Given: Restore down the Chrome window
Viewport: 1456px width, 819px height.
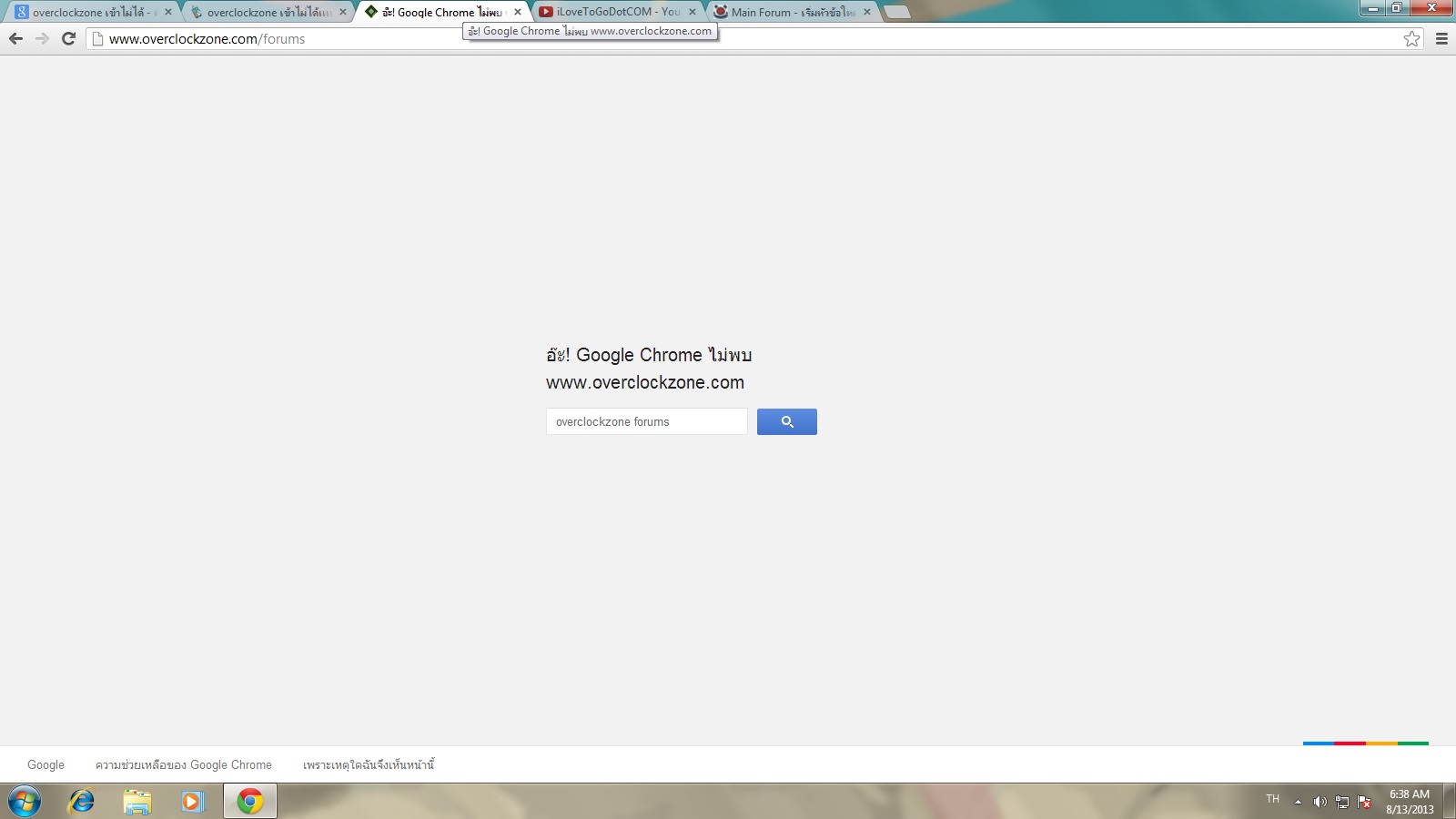Looking at the screenshot, I should [1397, 8].
